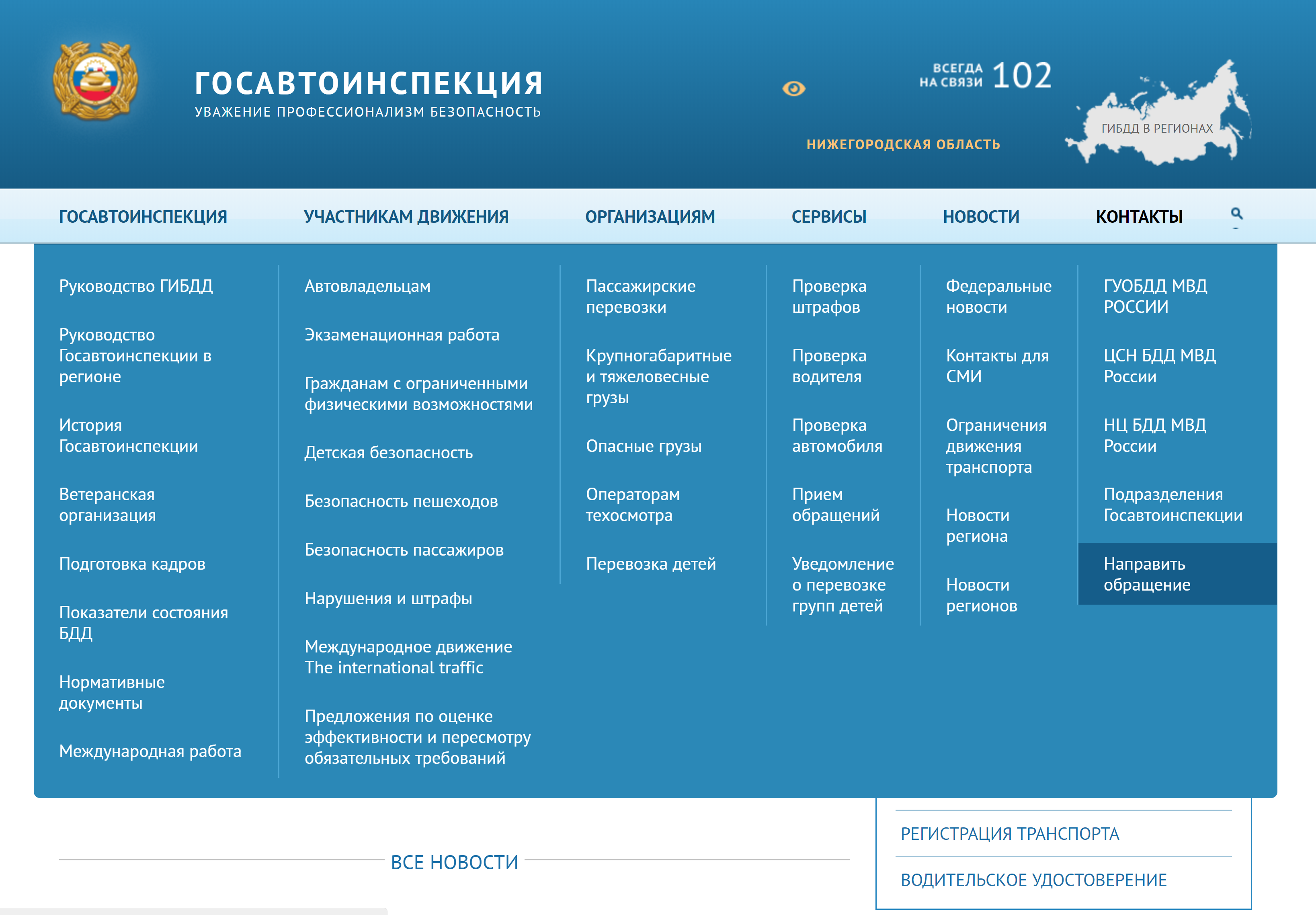Open Руководство ГИБДД link
Viewport: 1316px width, 915px height.
(136, 285)
